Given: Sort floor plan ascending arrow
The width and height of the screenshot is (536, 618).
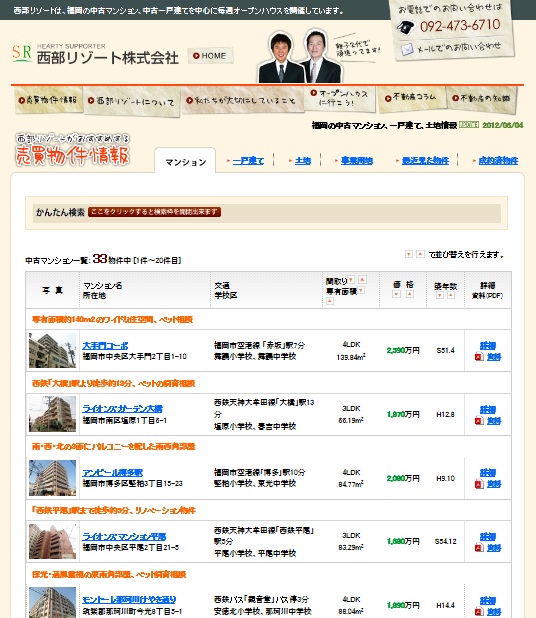Looking at the screenshot, I should [x=362, y=279].
